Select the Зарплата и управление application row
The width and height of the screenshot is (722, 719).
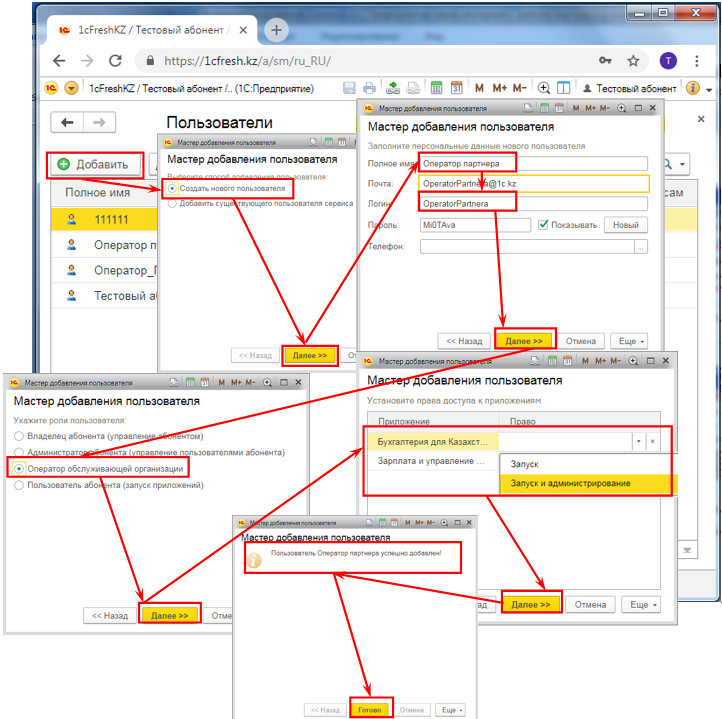433,461
